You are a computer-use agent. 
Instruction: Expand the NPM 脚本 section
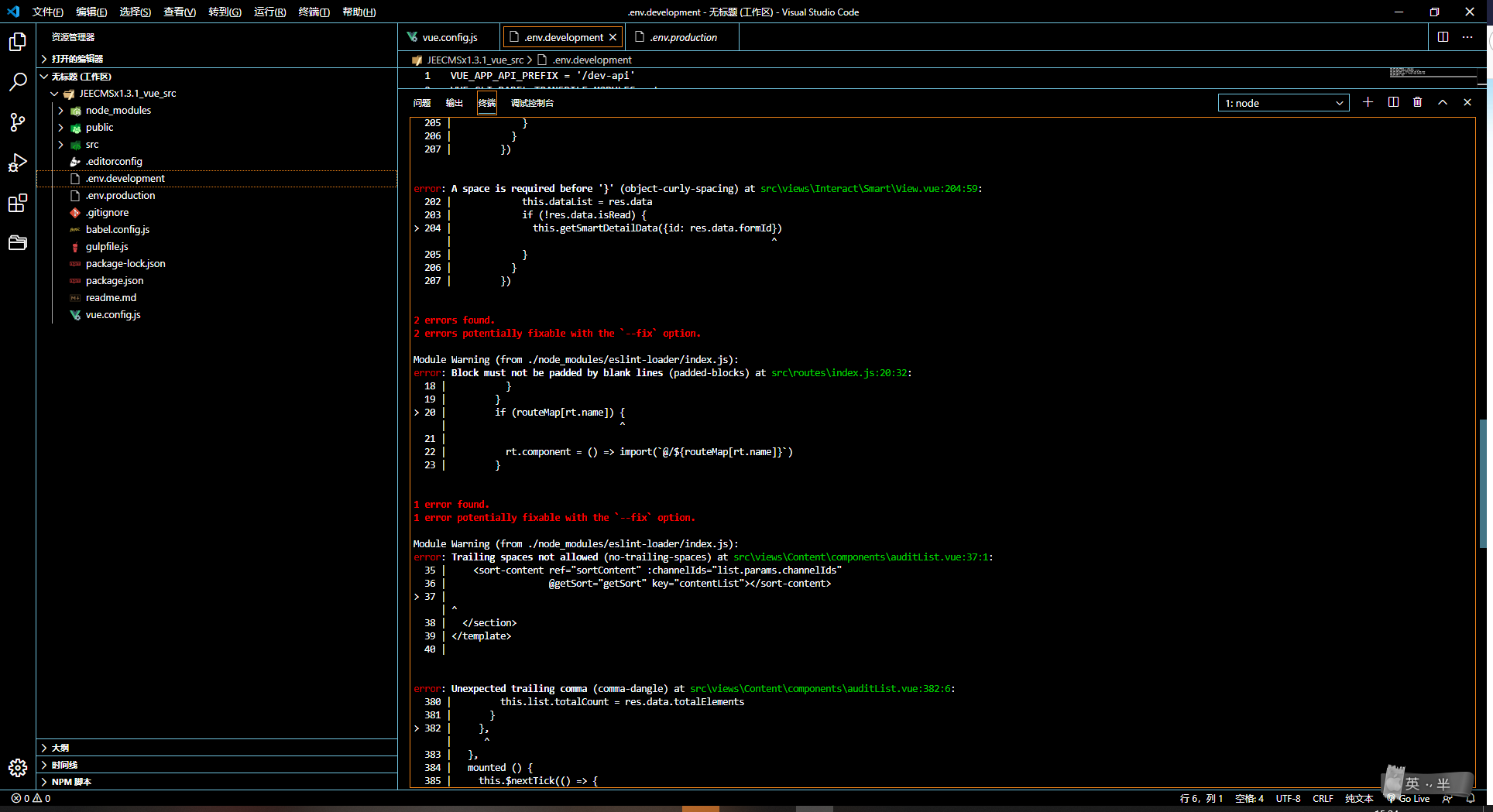[x=71, y=782]
